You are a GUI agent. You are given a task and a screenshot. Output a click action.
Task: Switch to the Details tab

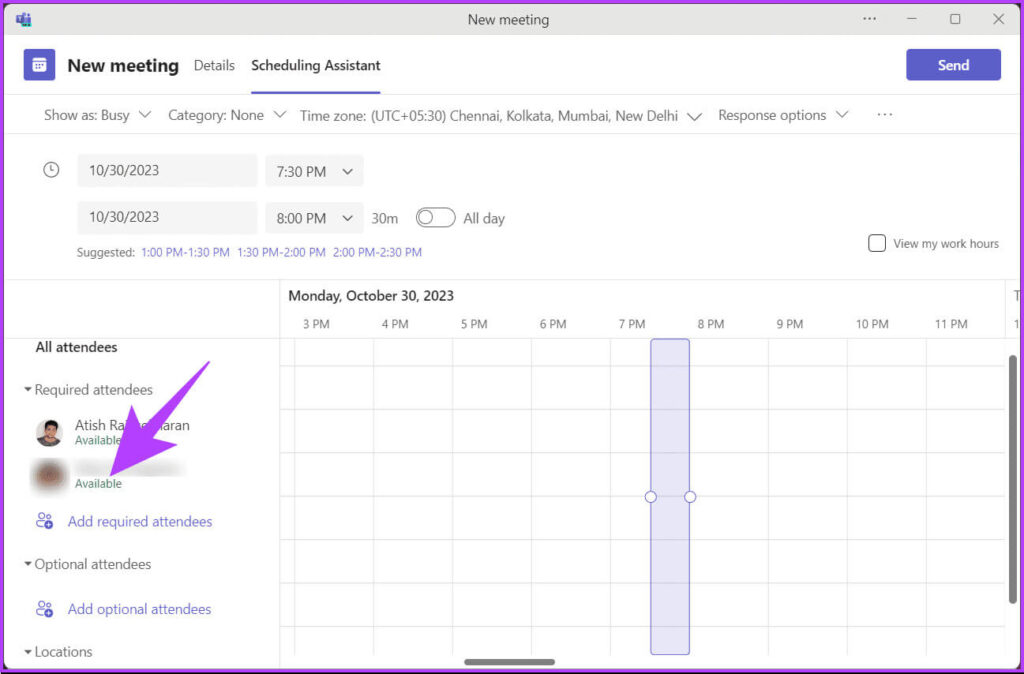pos(214,65)
